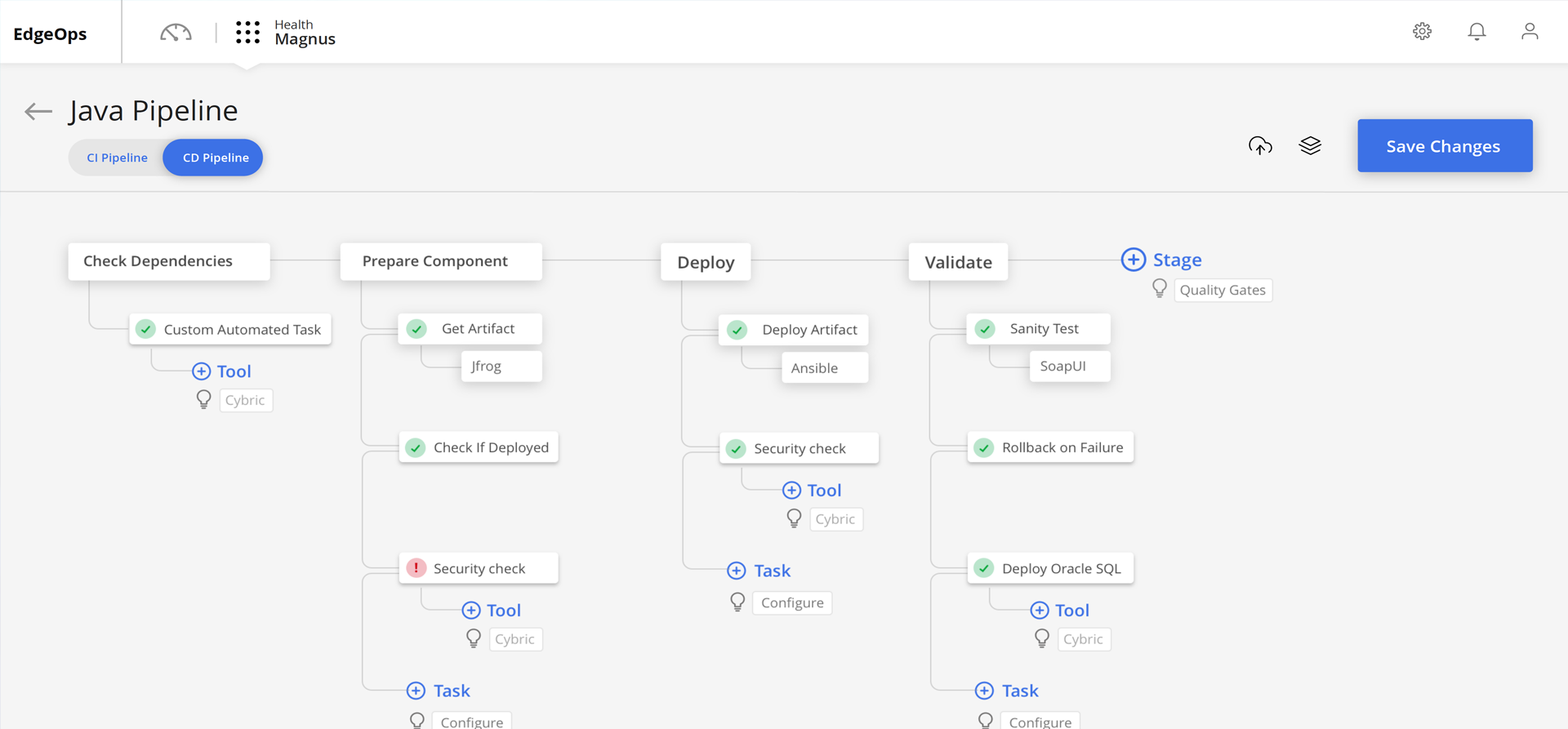The width and height of the screenshot is (1568, 729).
Task: Click plus Tool icon under Prepare Component Security check
Action: [470, 611]
